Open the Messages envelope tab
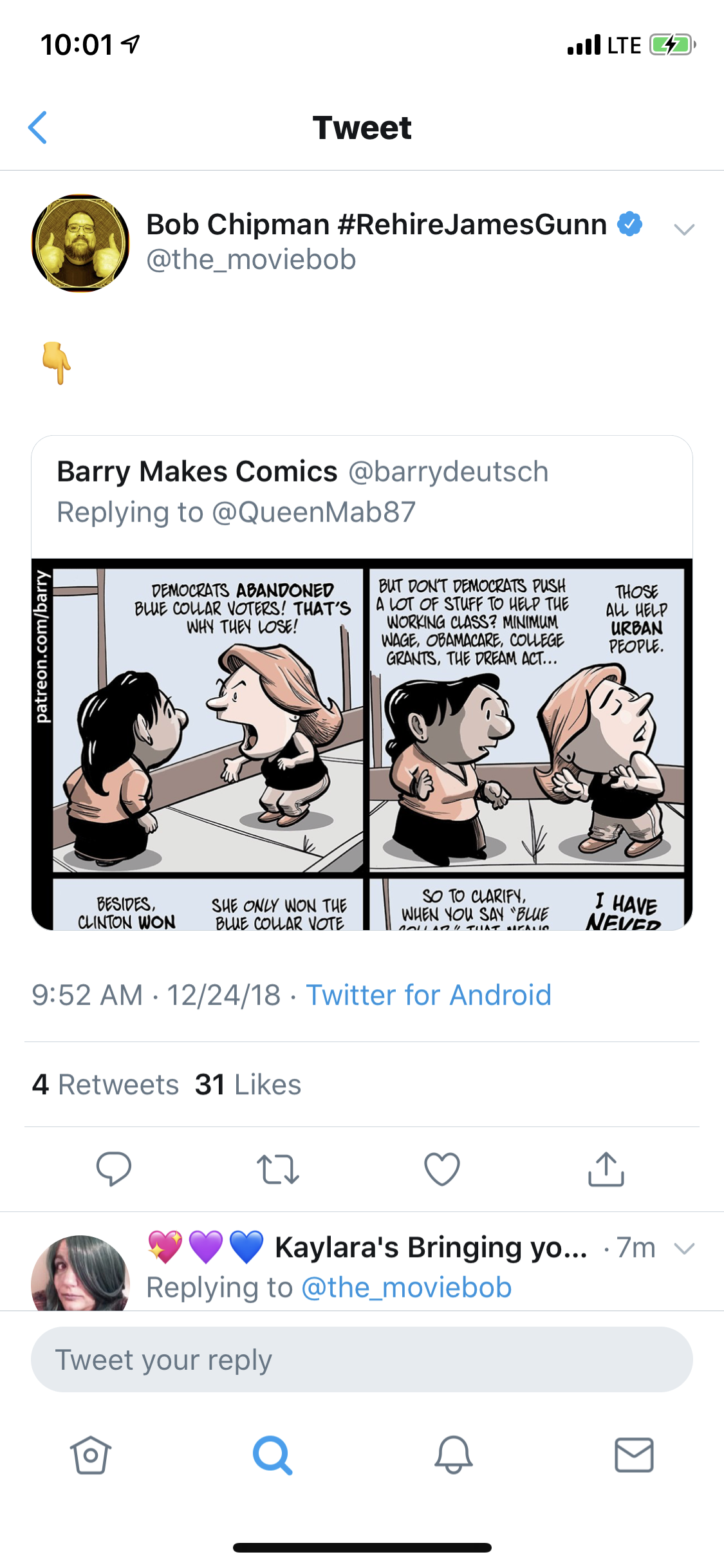 (634, 1455)
